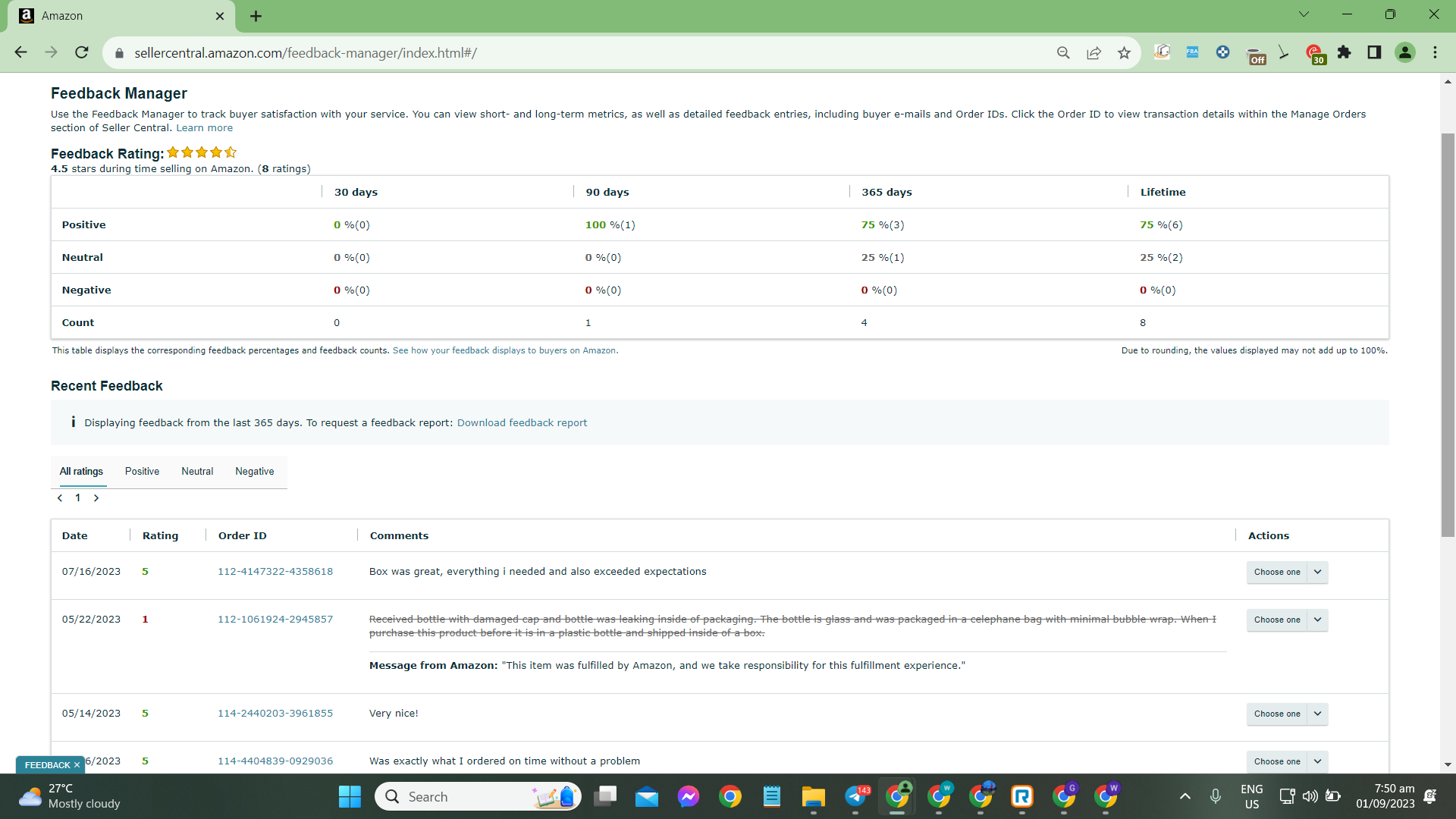Viewport: 1456px width, 819px height.
Task: Bookmark this page with the star
Action: [1124, 52]
